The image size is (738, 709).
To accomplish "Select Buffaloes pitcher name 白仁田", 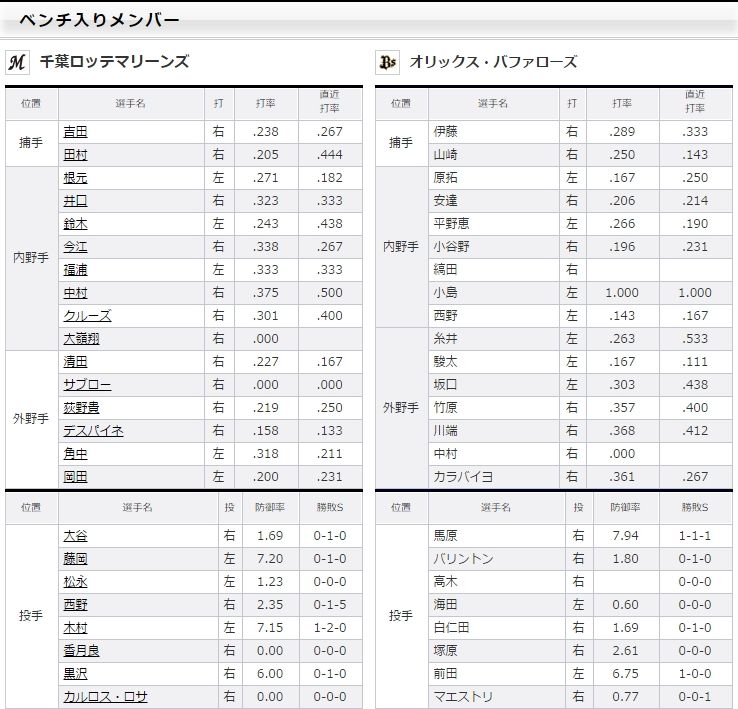I will pyautogui.click(x=451, y=628).
